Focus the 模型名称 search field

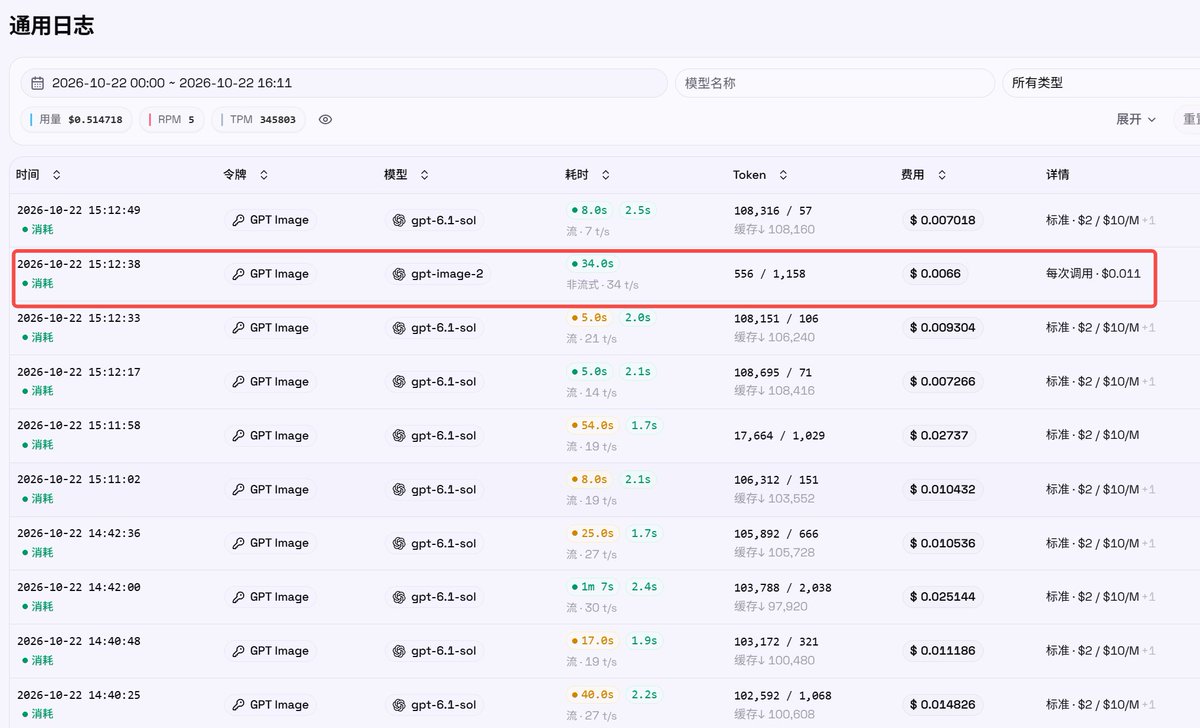[x=835, y=83]
